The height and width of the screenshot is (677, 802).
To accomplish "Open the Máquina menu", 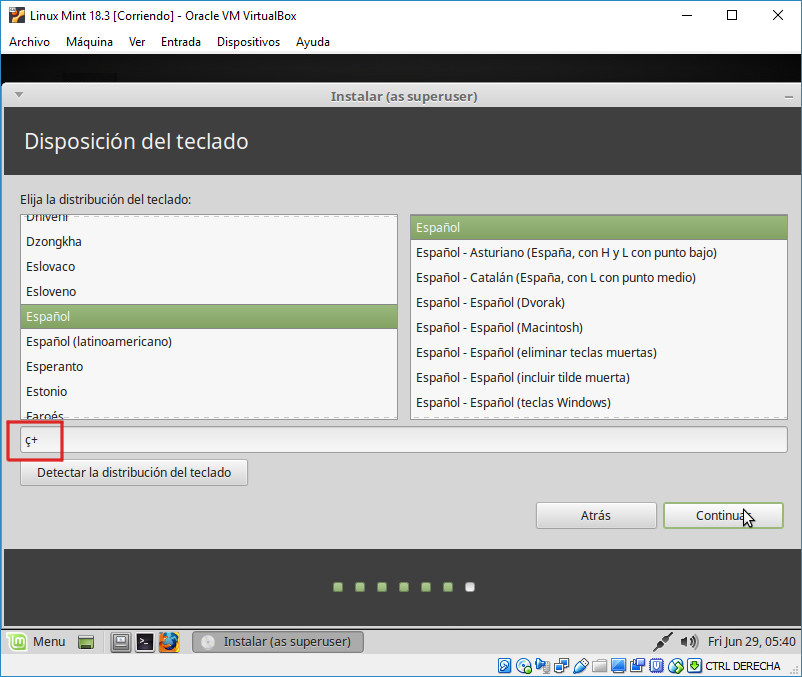I will (x=90, y=42).
